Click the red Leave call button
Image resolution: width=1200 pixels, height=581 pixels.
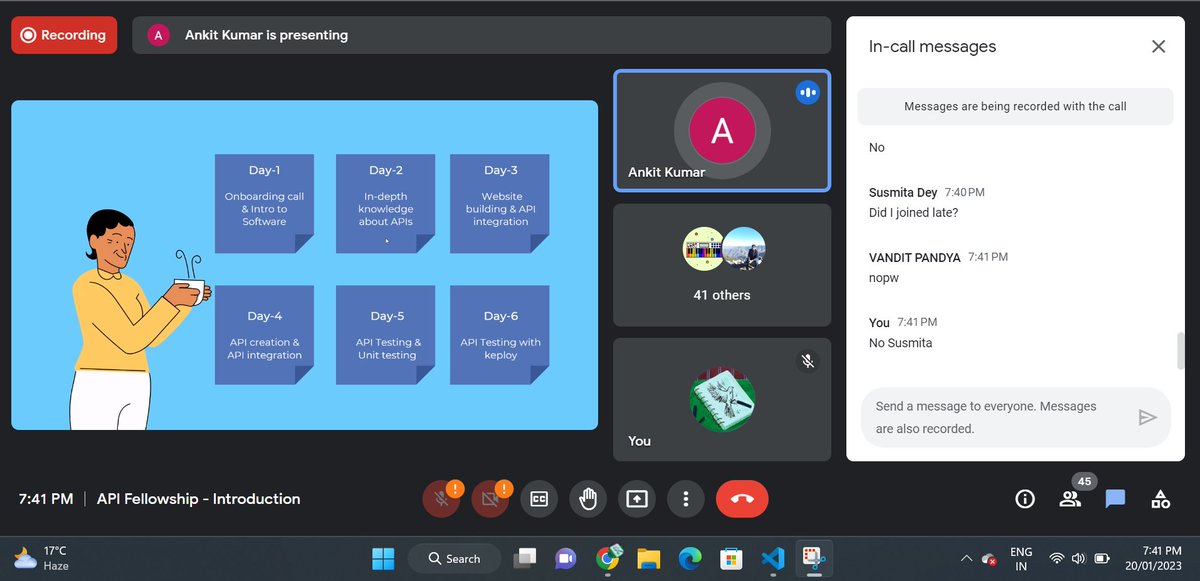742,498
